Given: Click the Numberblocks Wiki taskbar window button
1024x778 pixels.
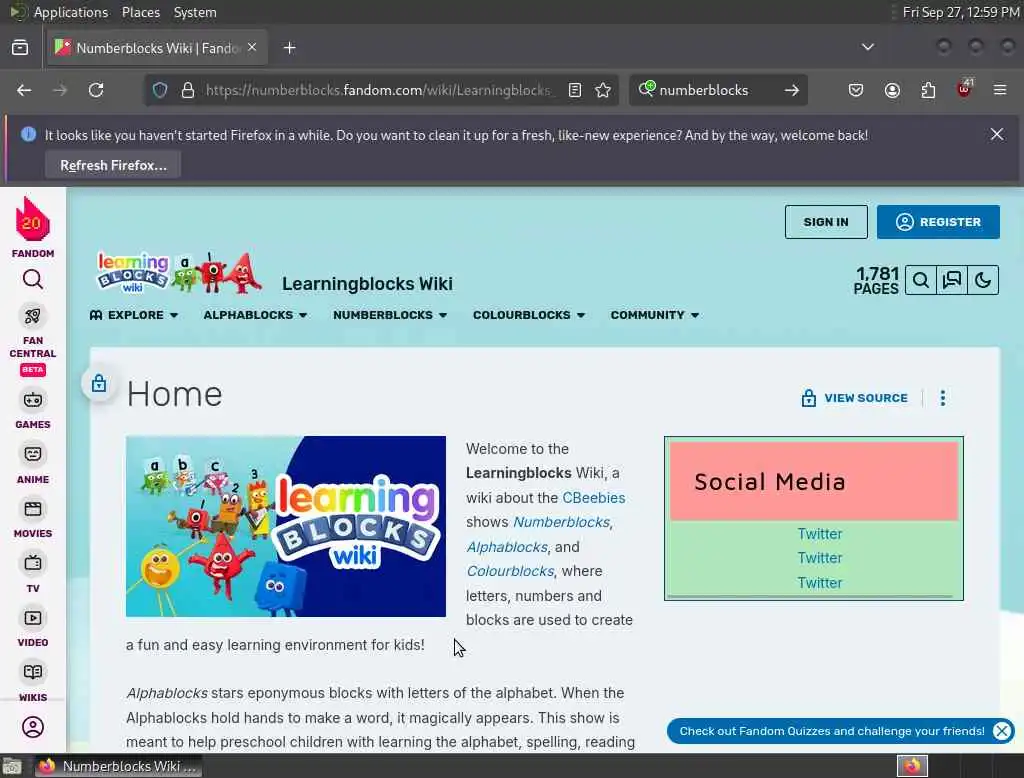Looking at the screenshot, I should click(x=118, y=766).
